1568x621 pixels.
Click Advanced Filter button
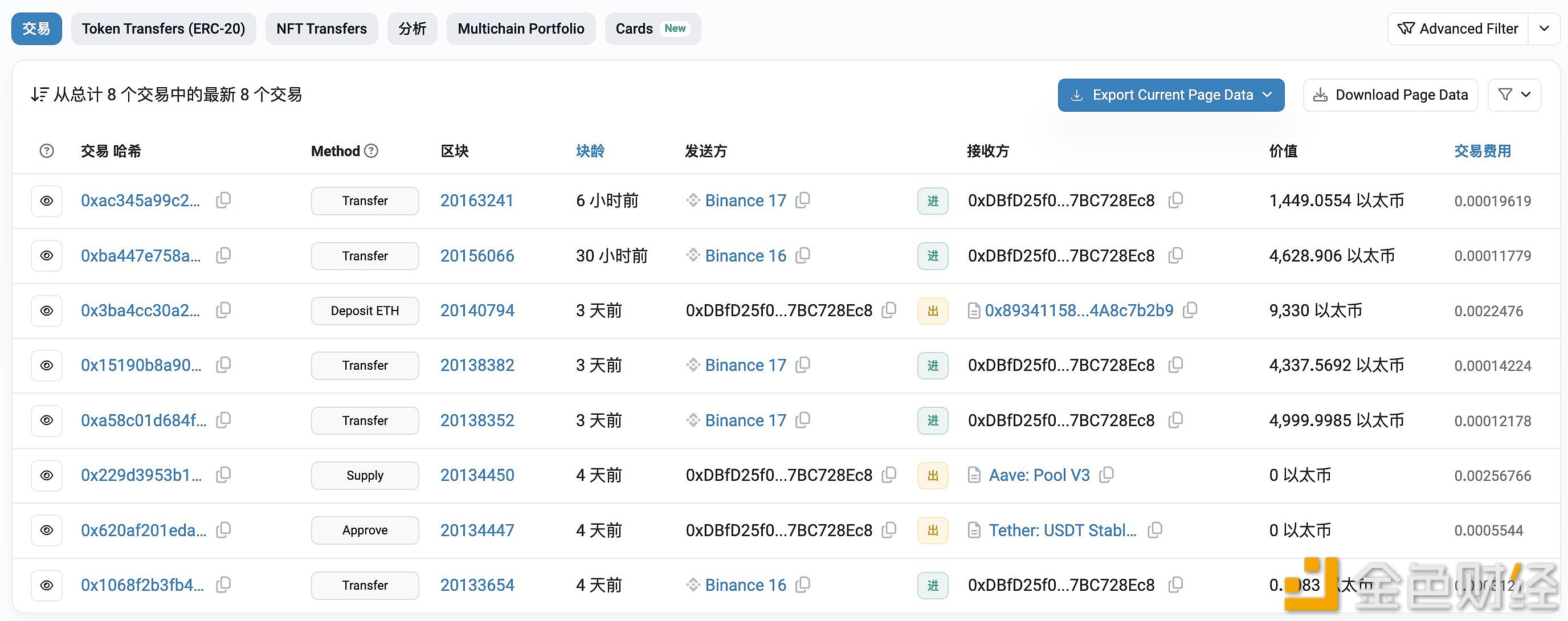[x=1458, y=28]
